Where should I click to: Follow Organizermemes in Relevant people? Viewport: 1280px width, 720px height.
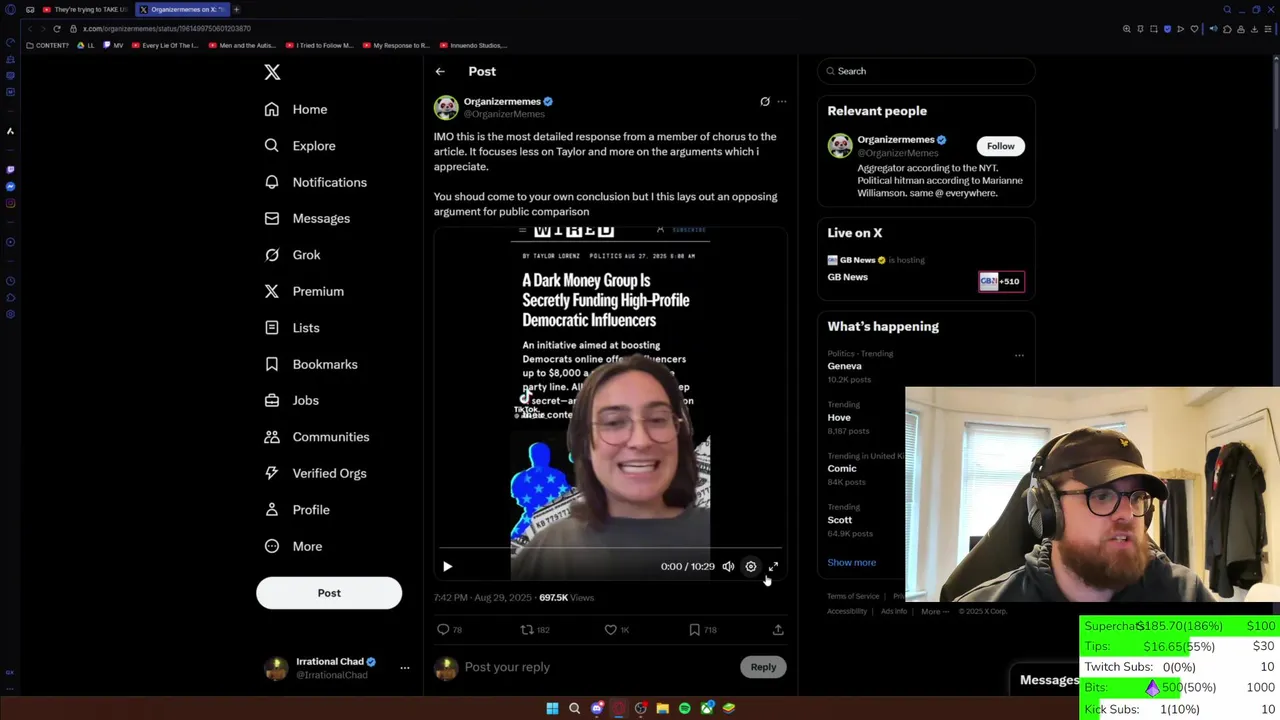click(x=1000, y=146)
